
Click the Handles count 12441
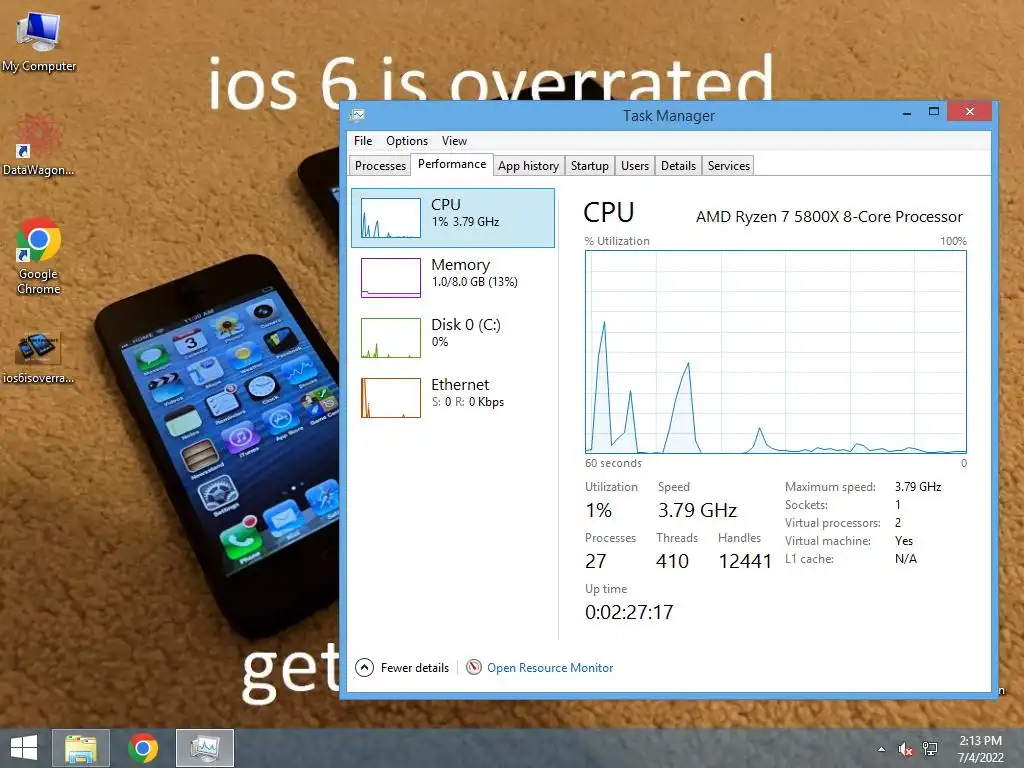745,561
